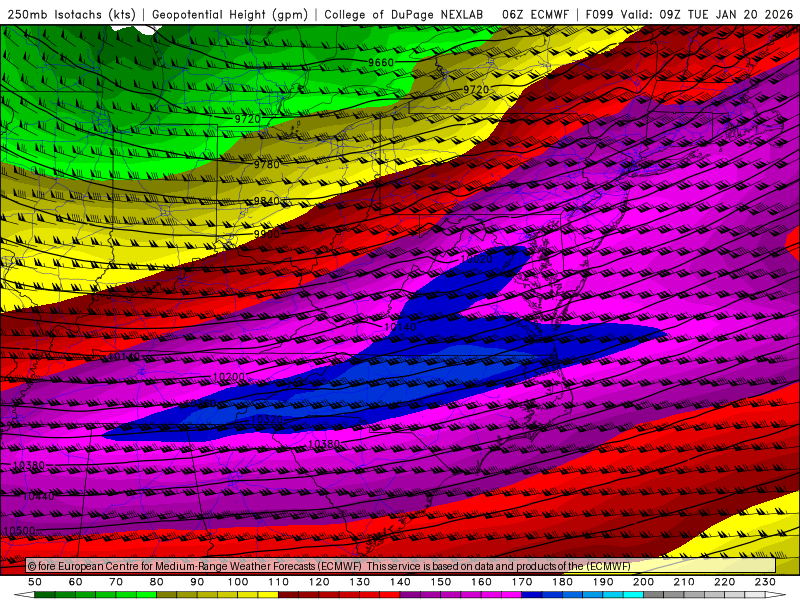Viewport: 800px width, 600px height.
Task: Click the "Valid: 09Z TUE JAN 20 2026" text
Action: (707, 15)
